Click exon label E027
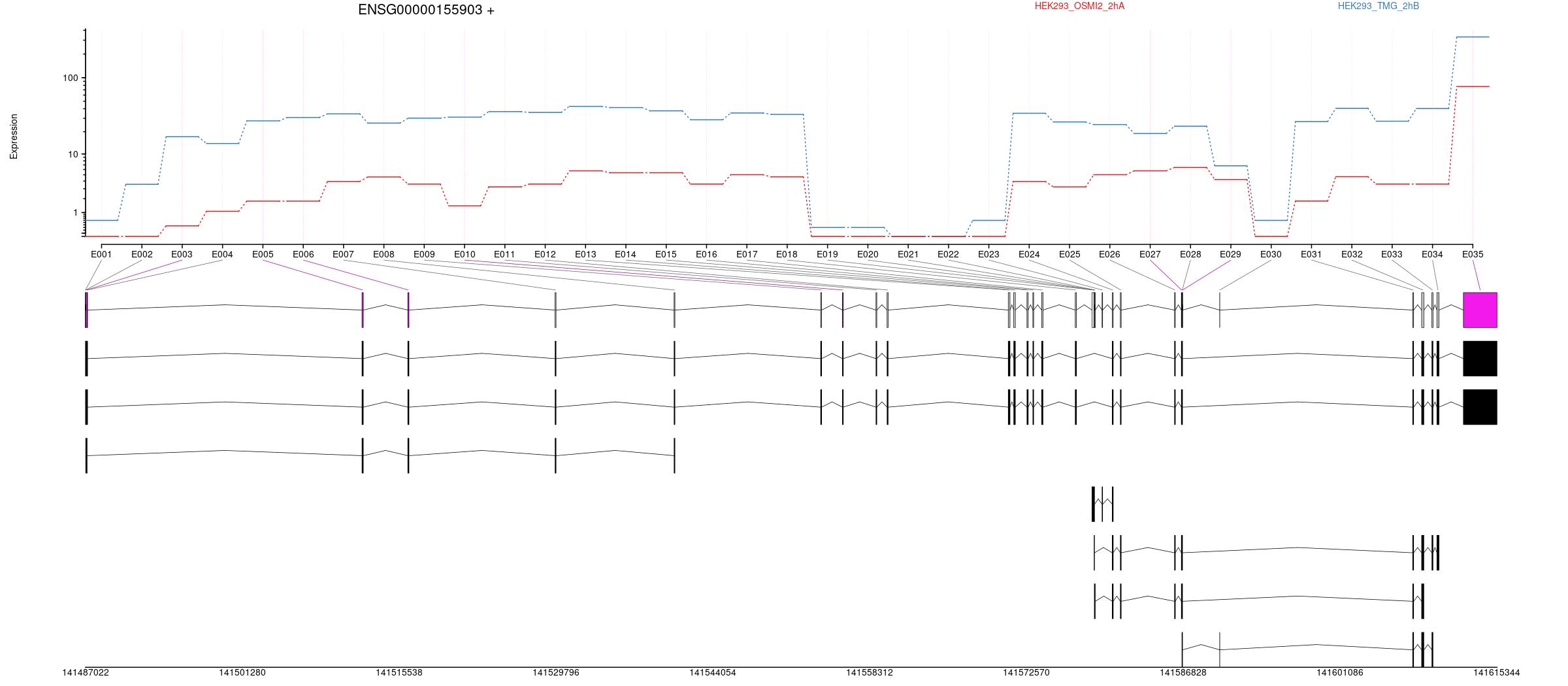1568x686 pixels. (x=1150, y=254)
